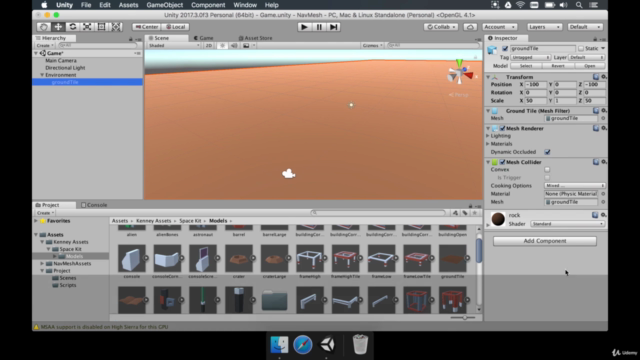Expand NavMeshAssets folder
640x360 pixels.
click(42, 264)
